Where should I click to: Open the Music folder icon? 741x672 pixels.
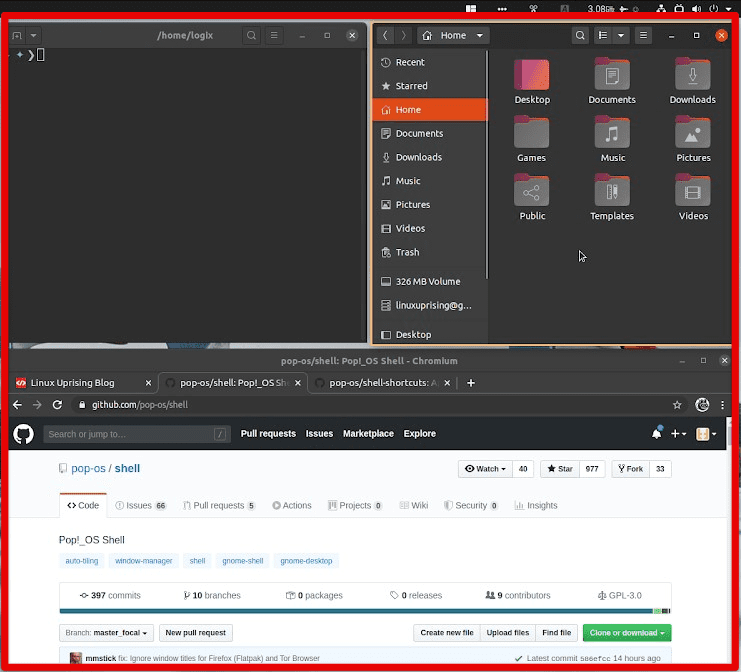click(x=612, y=134)
